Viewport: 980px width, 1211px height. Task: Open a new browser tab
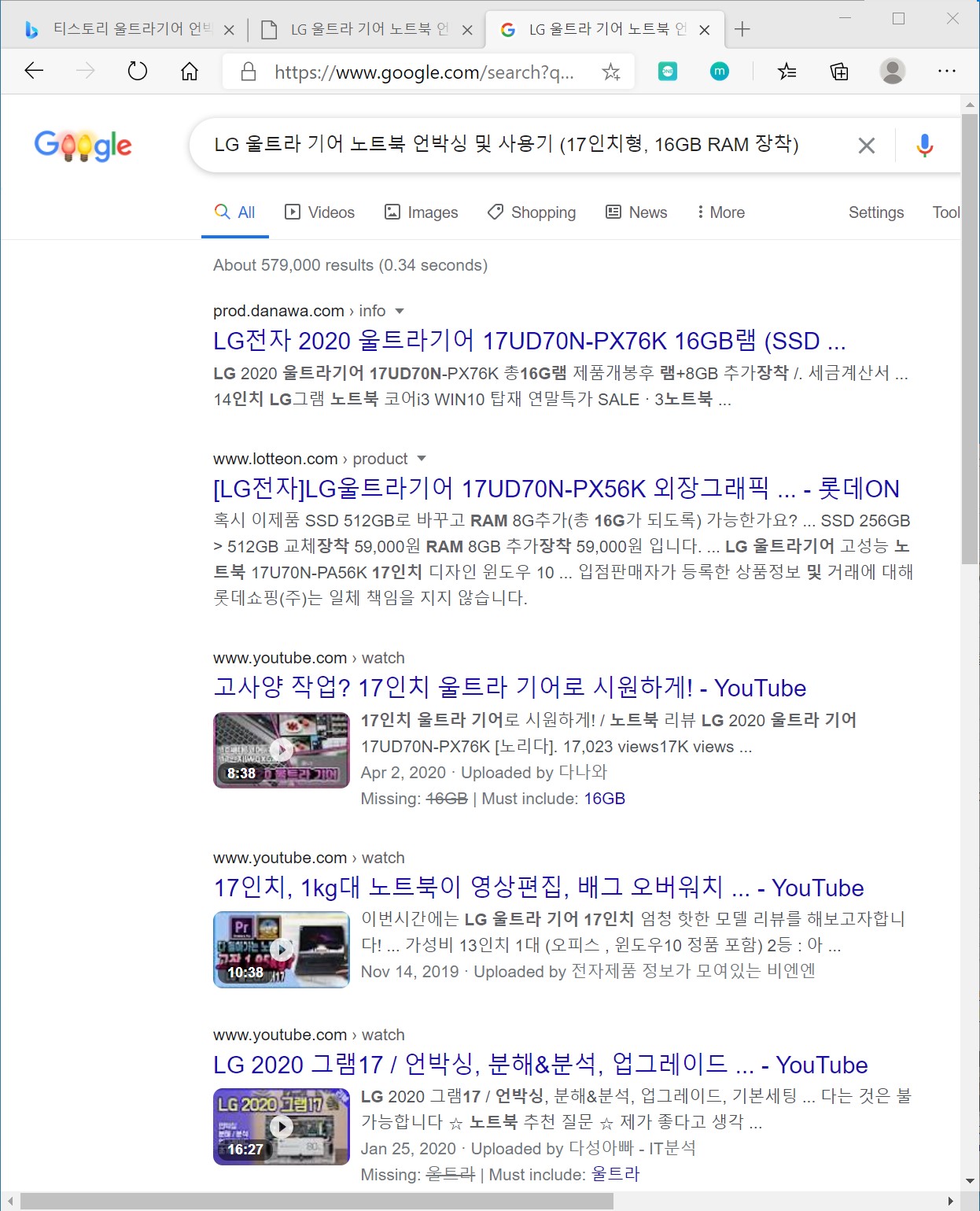742,30
